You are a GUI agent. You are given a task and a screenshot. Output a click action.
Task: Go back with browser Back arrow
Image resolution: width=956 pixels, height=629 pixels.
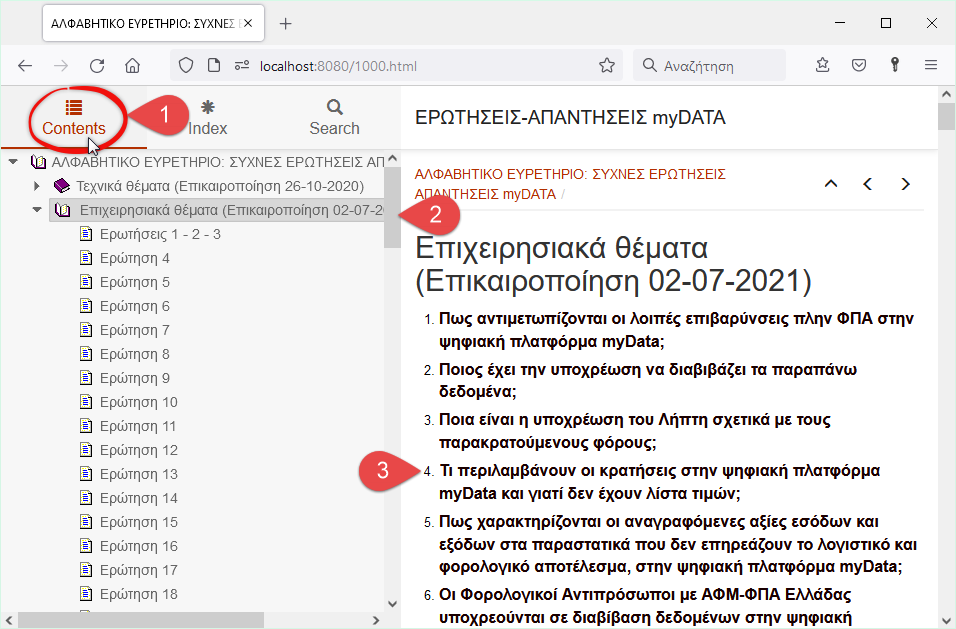click(25, 66)
